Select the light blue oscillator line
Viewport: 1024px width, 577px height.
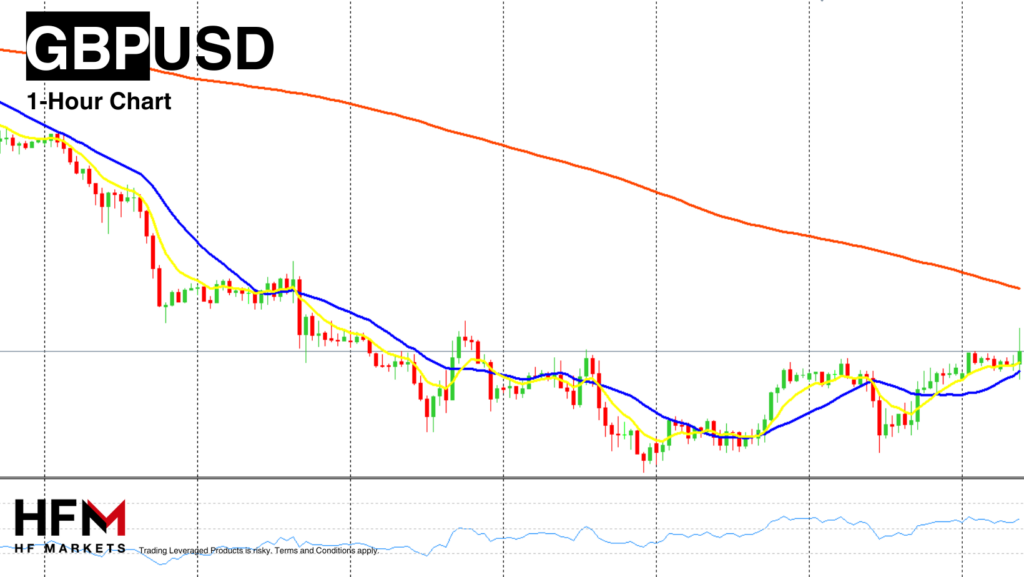800,519
